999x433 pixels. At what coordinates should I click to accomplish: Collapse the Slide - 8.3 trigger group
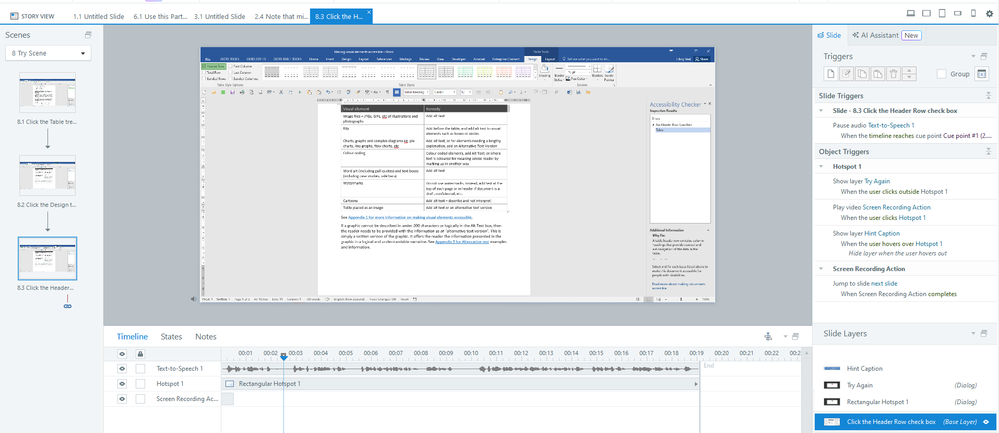(823, 111)
